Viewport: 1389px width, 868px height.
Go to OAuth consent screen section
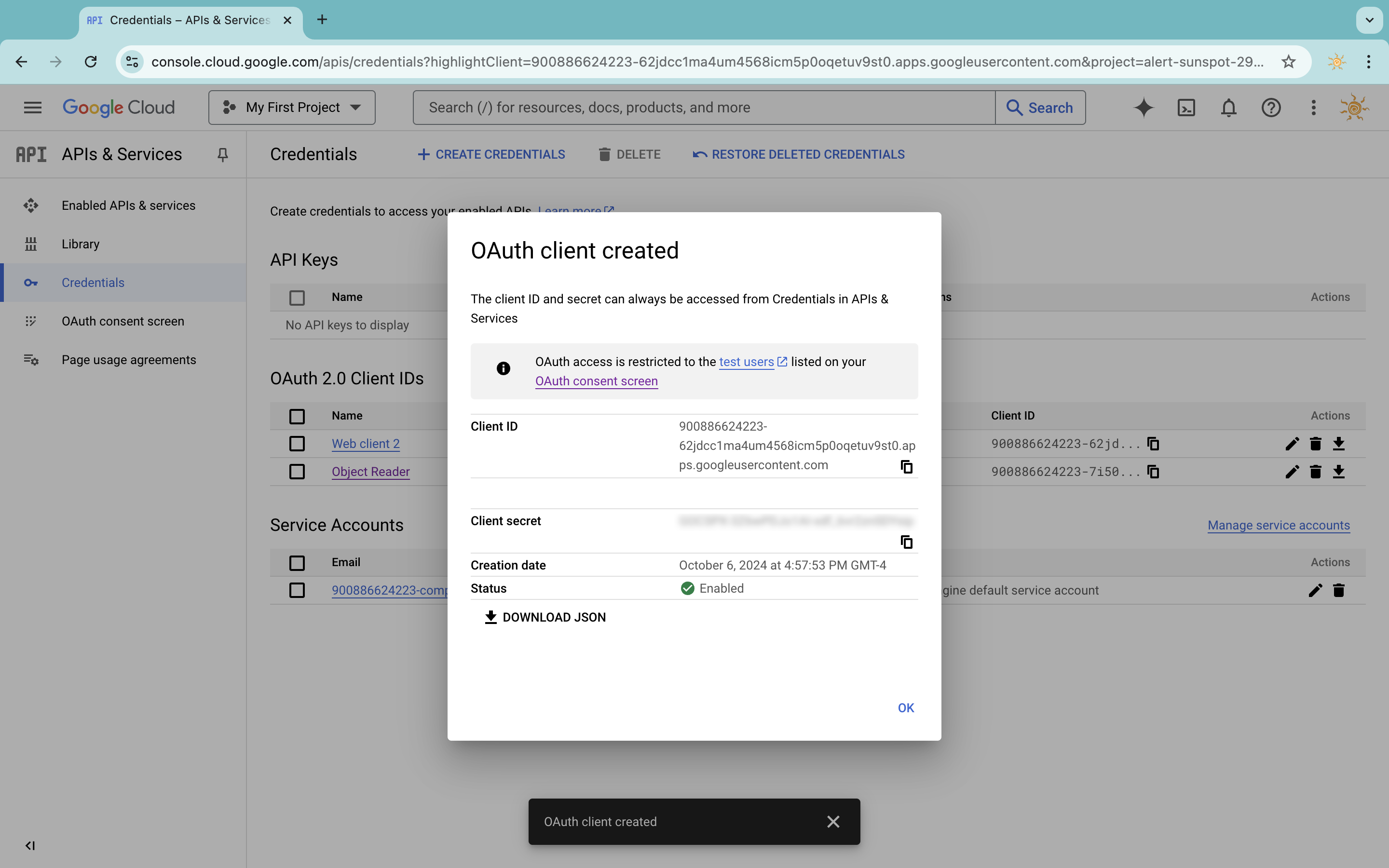point(122,321)
